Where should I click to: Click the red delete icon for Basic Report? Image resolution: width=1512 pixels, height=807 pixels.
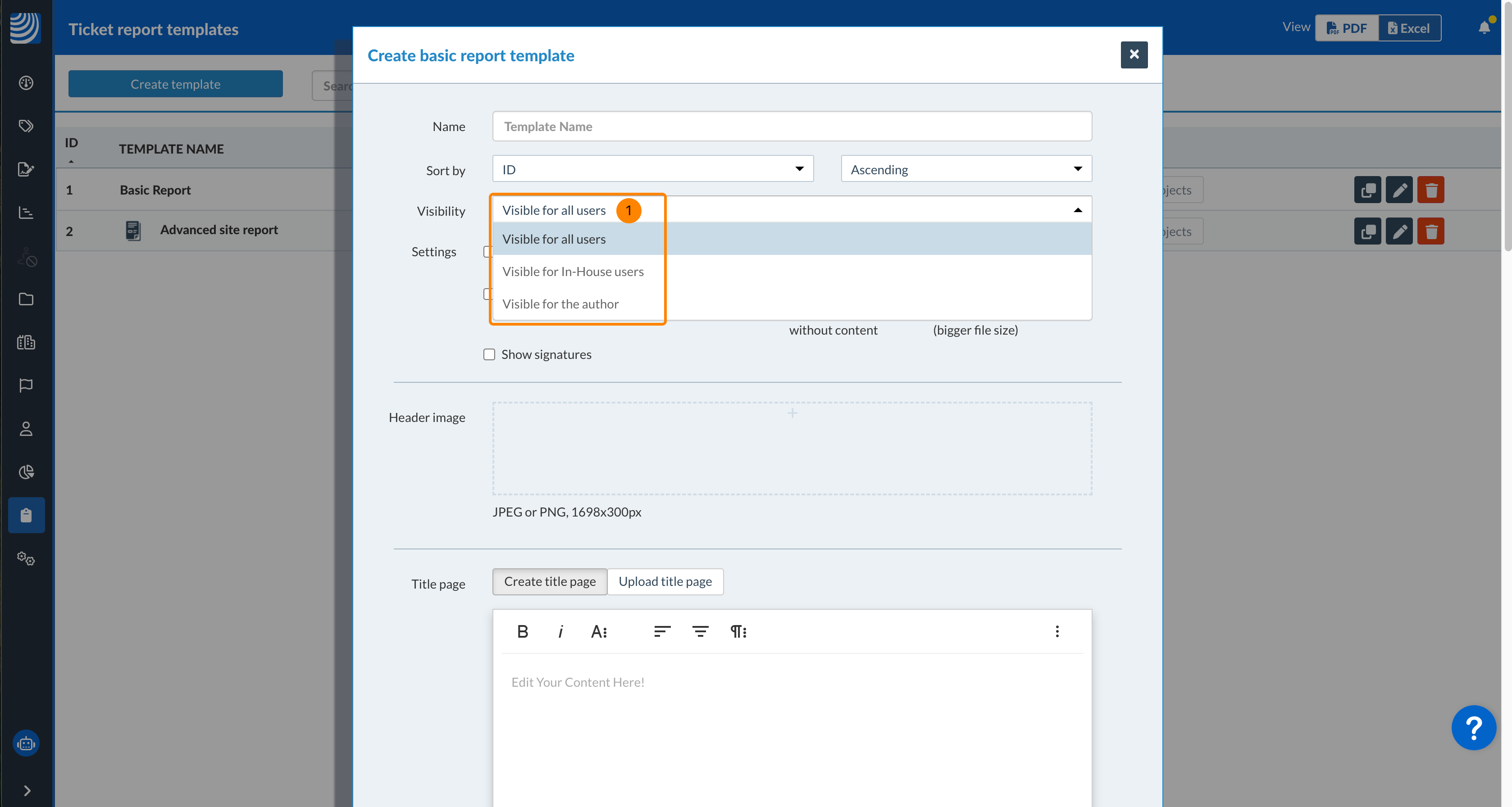pos(1430,190)
